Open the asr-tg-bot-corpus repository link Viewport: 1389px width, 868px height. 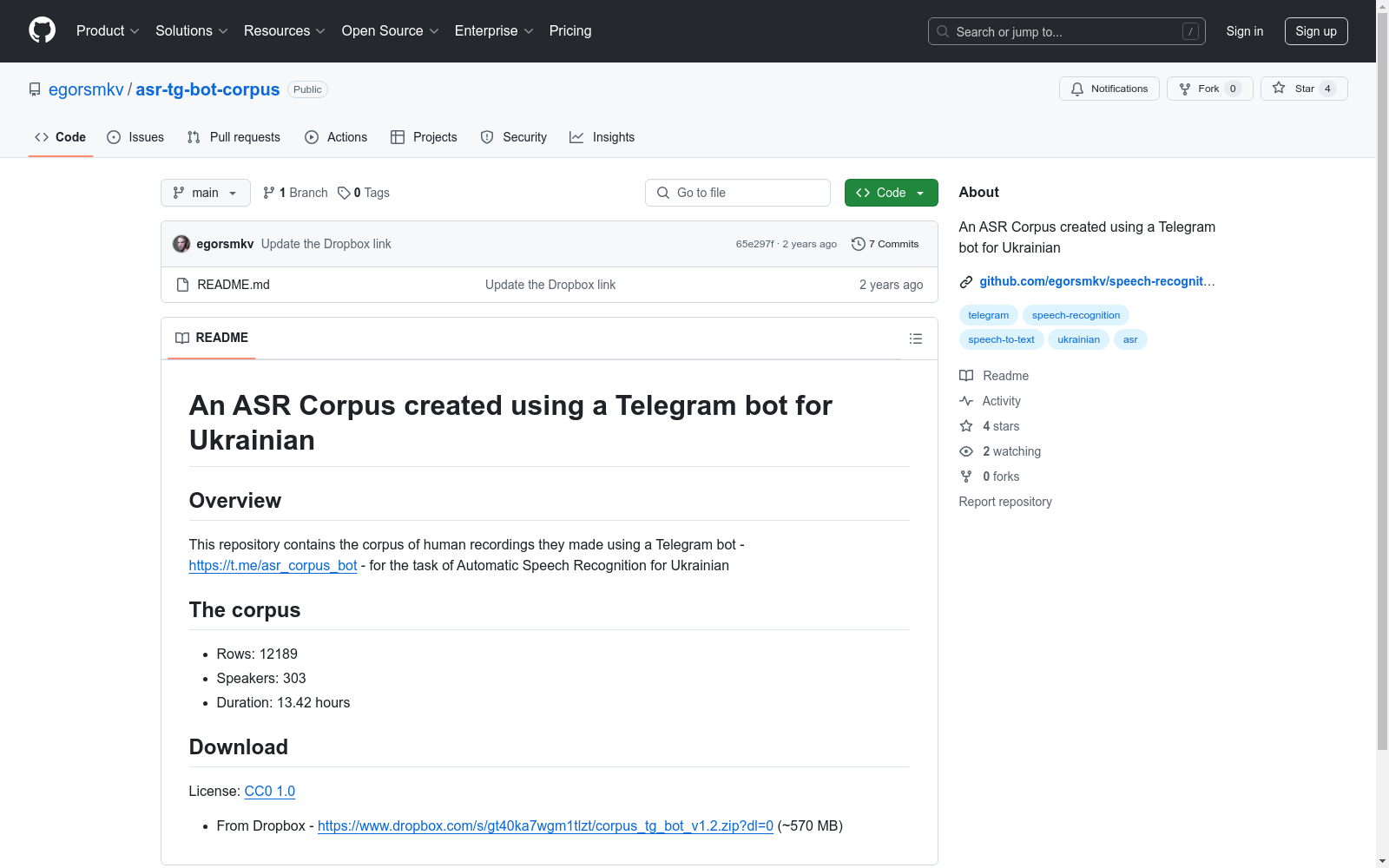207,89
